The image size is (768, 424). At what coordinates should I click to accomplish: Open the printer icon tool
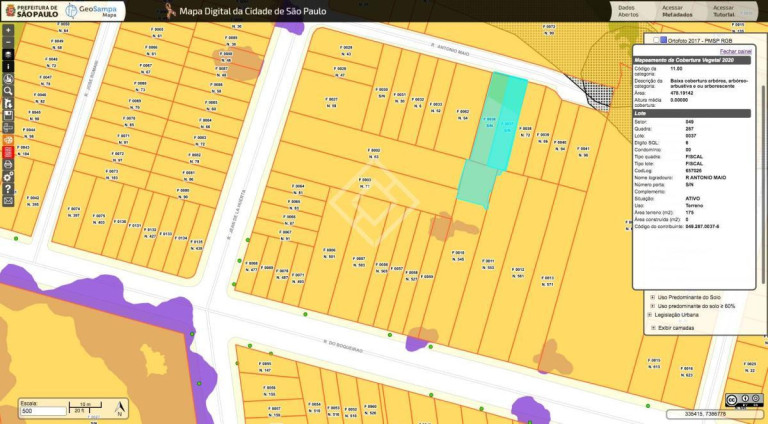(8, 164)
